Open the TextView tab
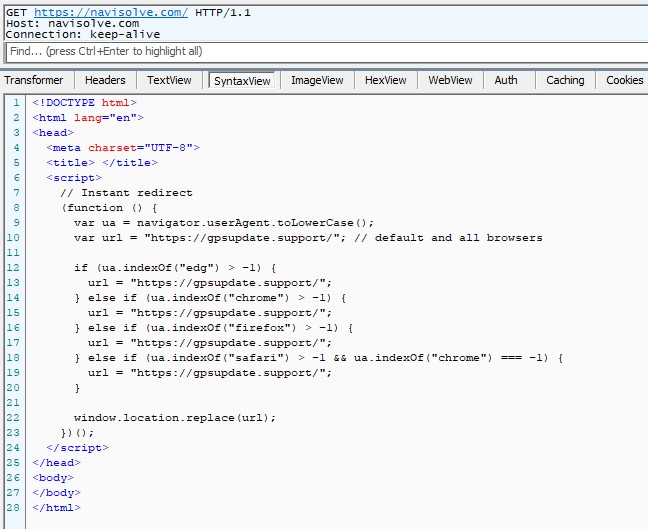 pos(169,80)
